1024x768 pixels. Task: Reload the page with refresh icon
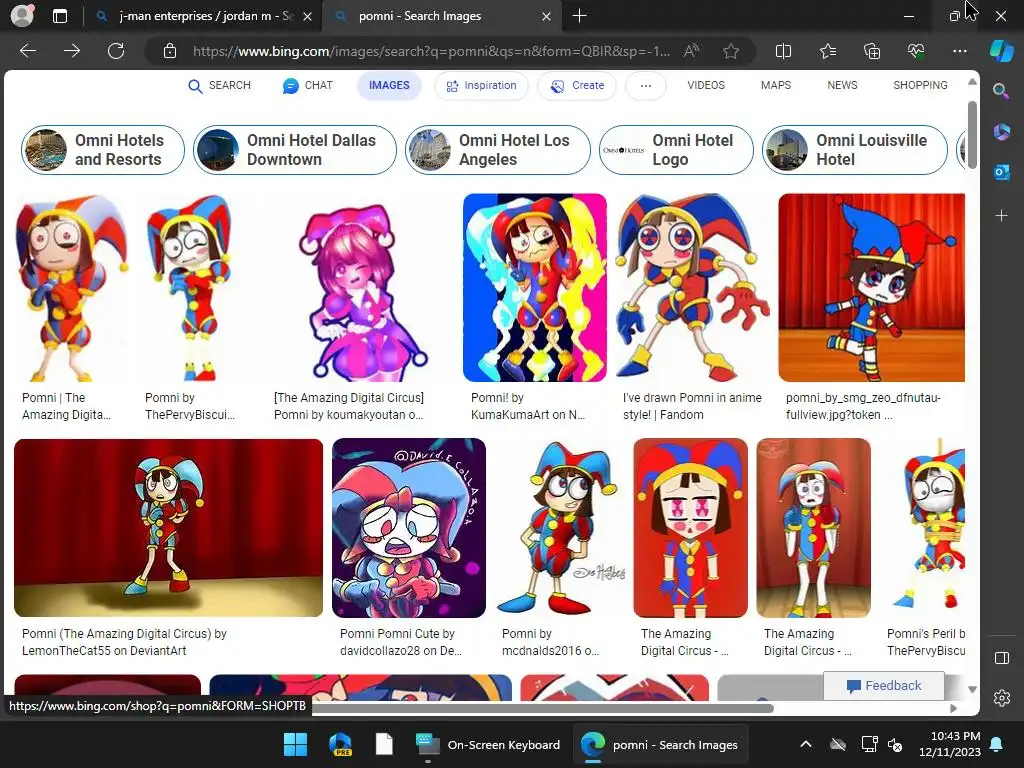point(116,51)
